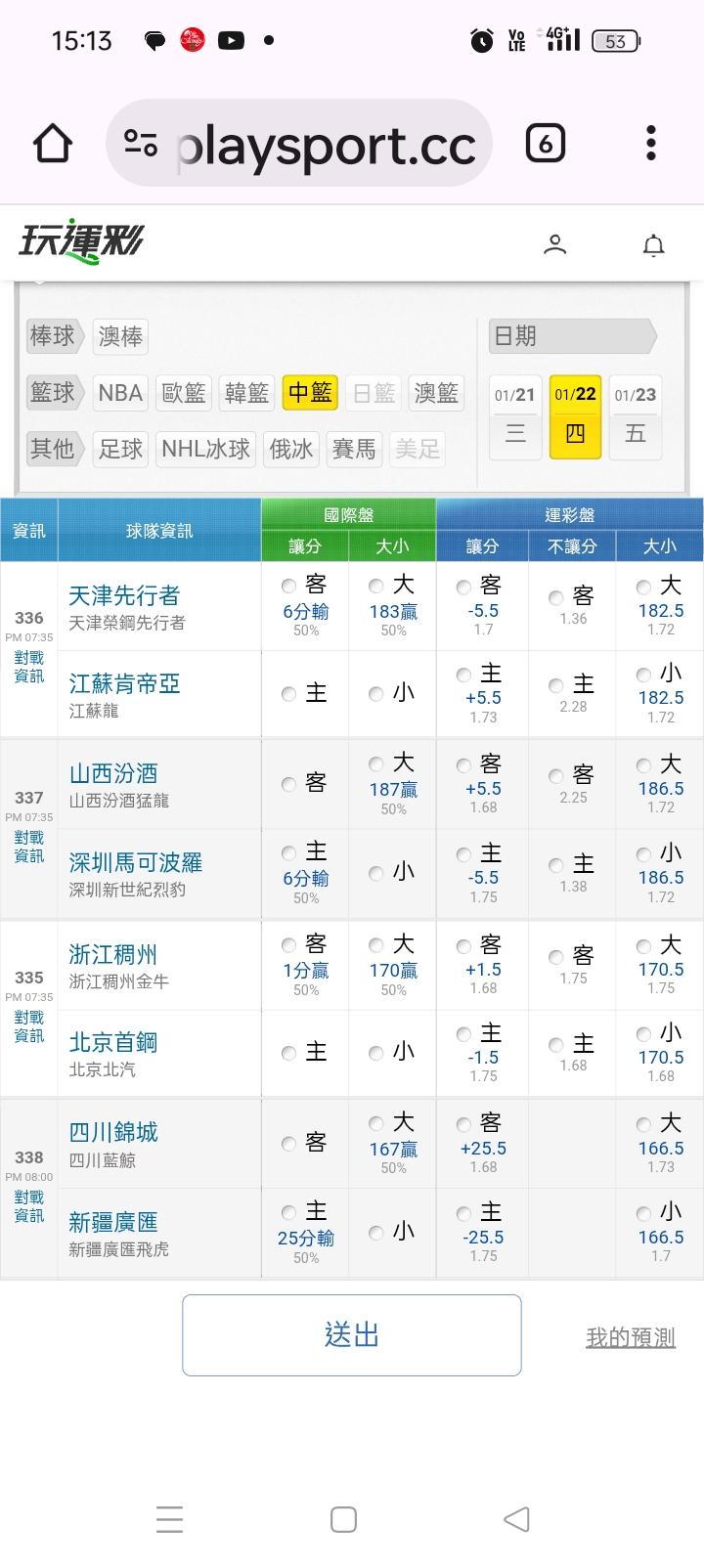
Task: Select 大 170.5 運彩盤 for game 335
Action: [643, 946]
